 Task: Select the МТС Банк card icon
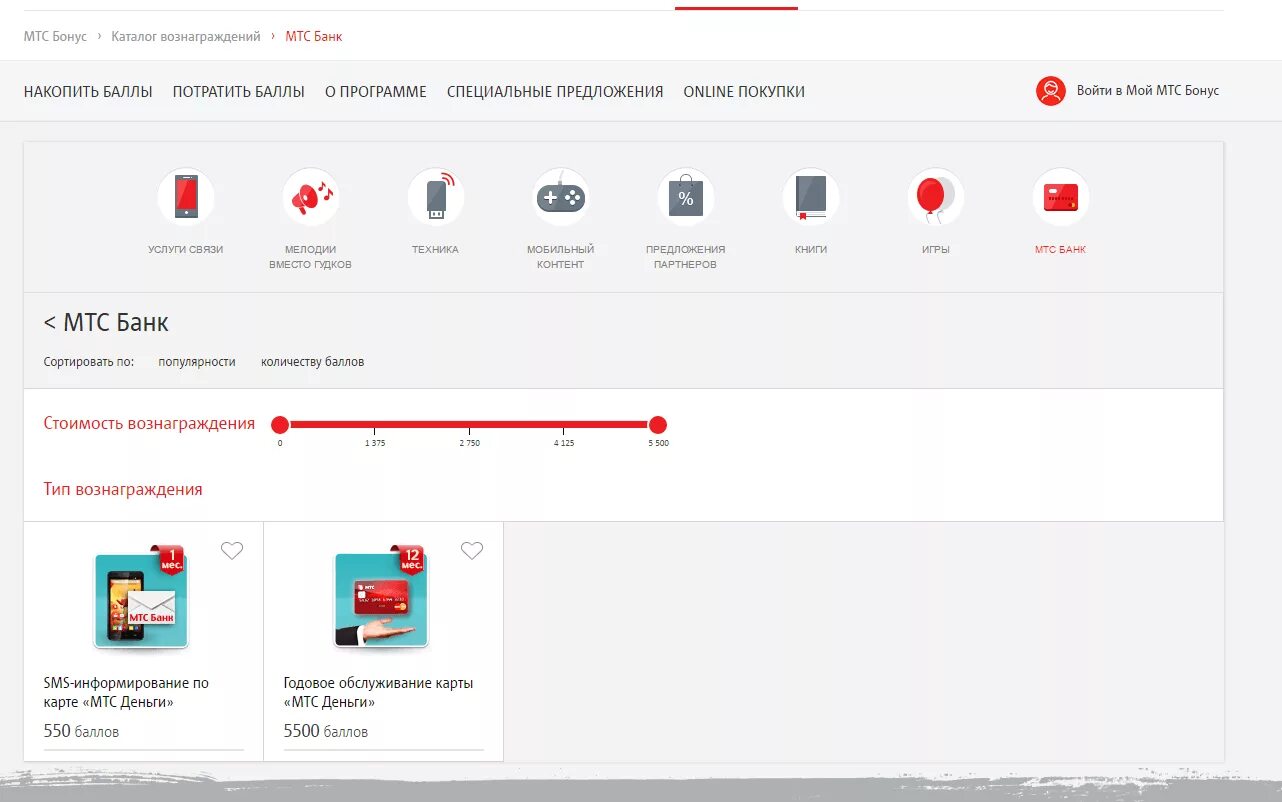[x=1061, y=196]
